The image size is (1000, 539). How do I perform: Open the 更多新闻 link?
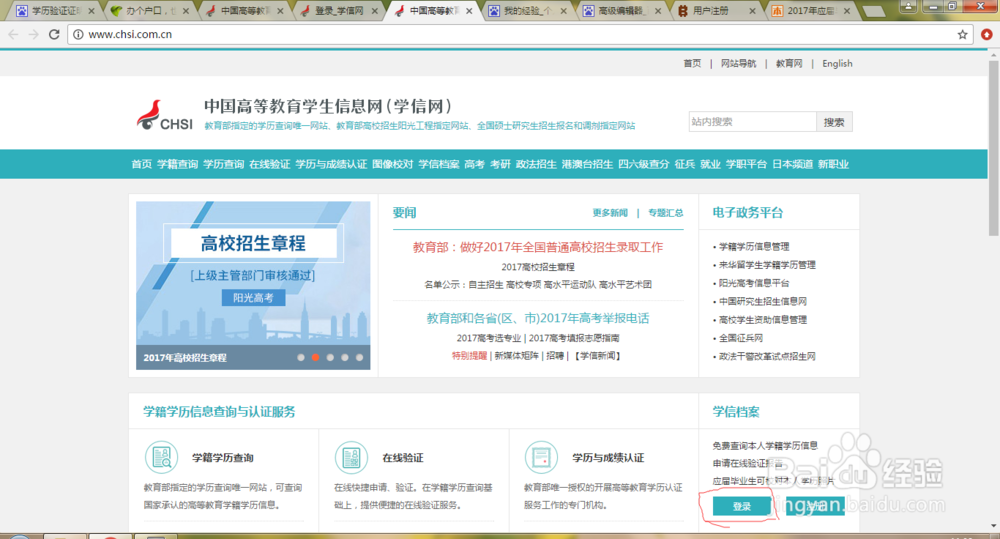point(610,213)
